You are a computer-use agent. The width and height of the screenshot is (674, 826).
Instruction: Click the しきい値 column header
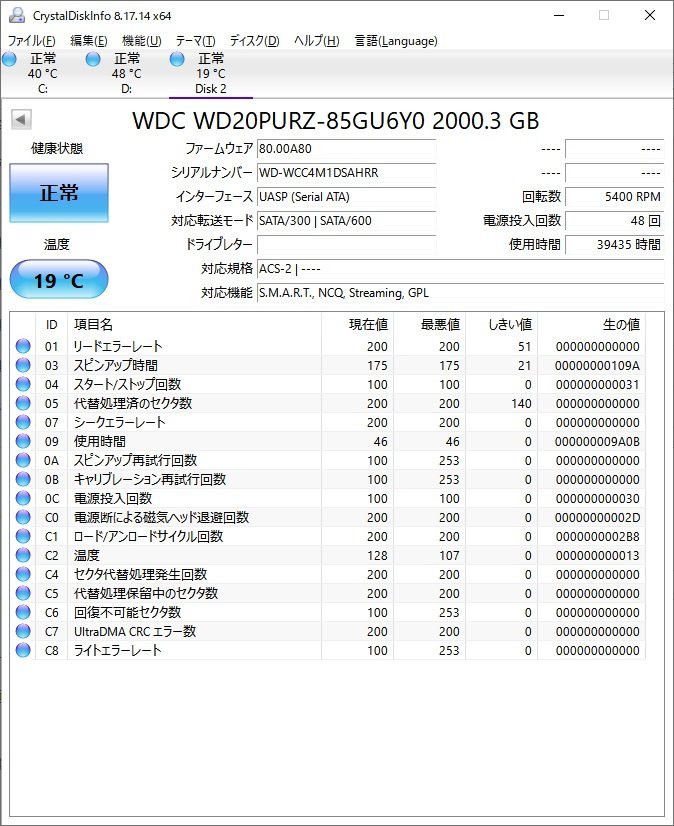pos(501,324)
